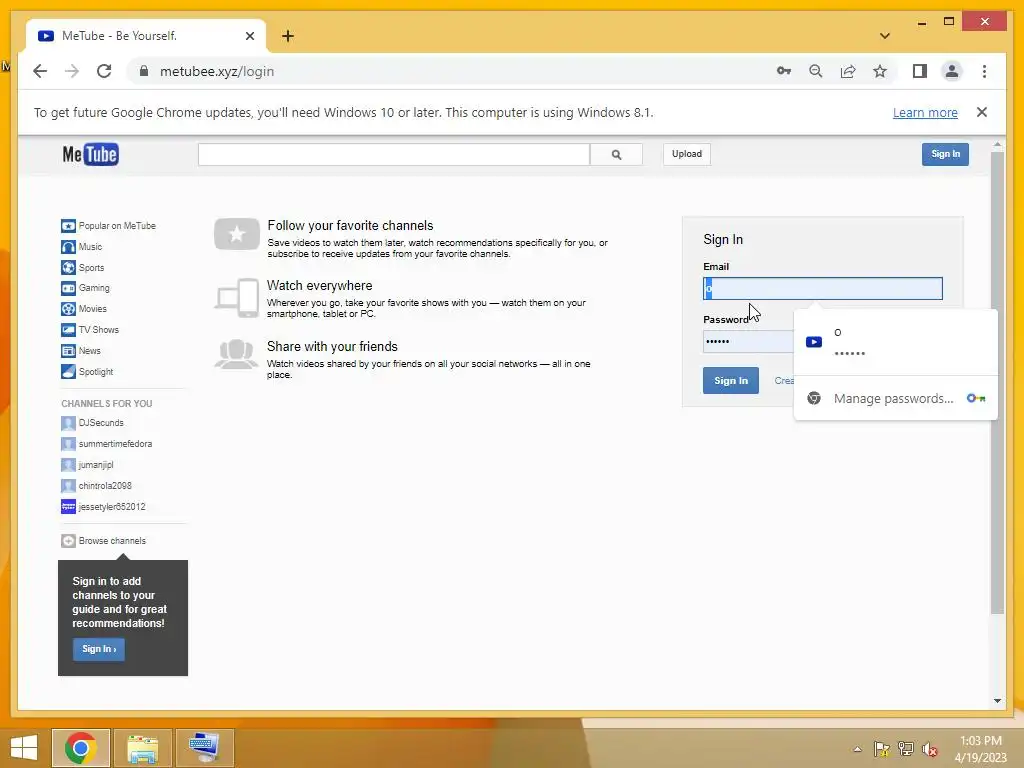Select saved credential 'o' suggestion
1024x768 pixels.
[x=895, y=342]
